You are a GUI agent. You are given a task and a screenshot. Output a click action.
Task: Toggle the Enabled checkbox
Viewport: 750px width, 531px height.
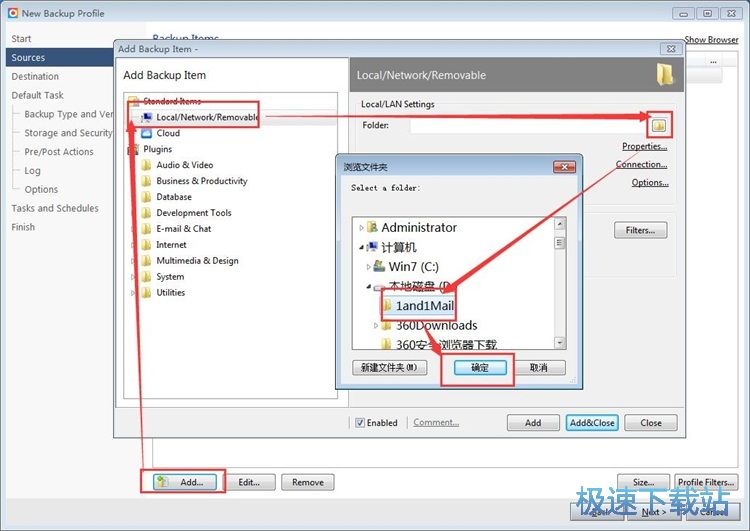pos(360,423)
